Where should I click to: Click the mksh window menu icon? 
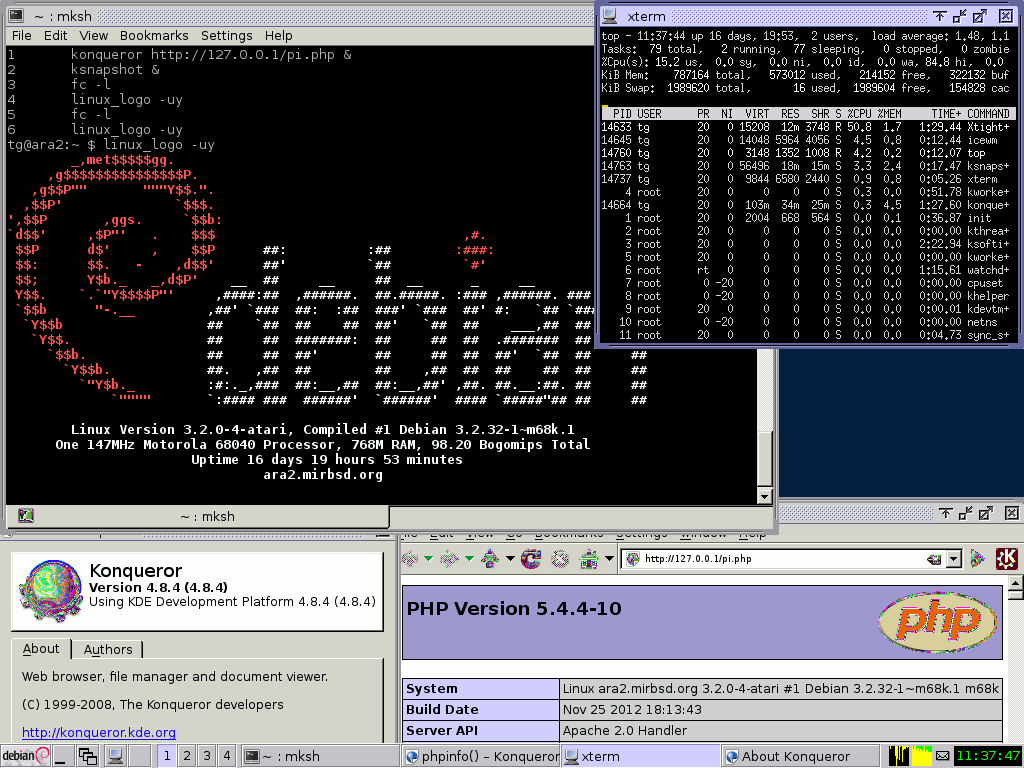16,15
